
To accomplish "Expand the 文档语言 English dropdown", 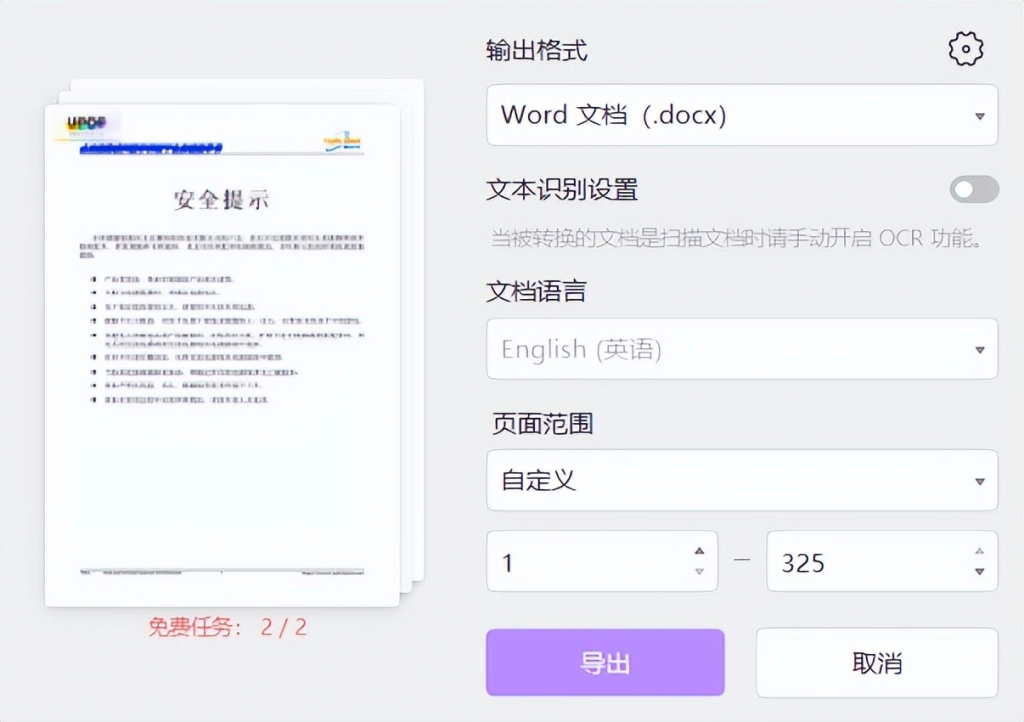I will tap(742, 349).
